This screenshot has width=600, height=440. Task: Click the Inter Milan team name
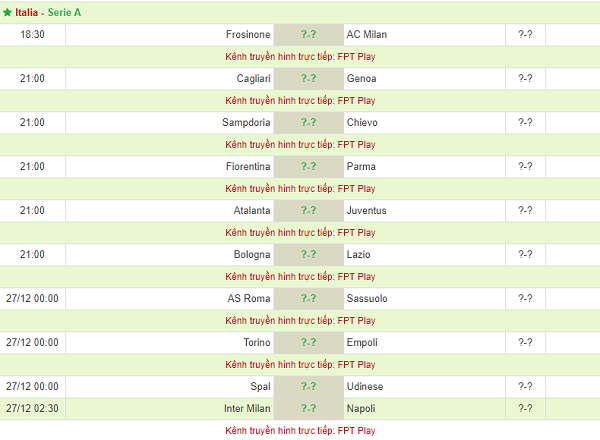[247, 408]
